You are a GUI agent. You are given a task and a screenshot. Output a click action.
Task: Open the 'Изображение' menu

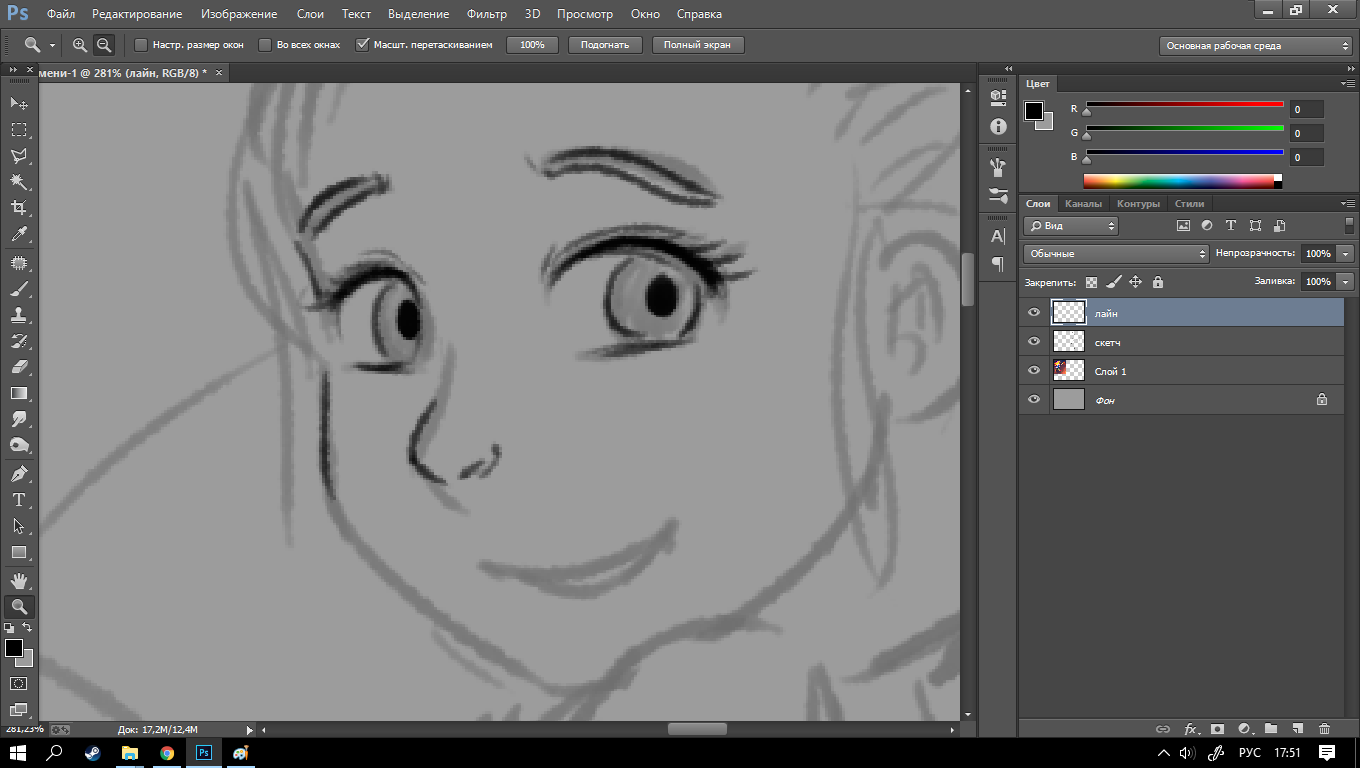(239, 14)
